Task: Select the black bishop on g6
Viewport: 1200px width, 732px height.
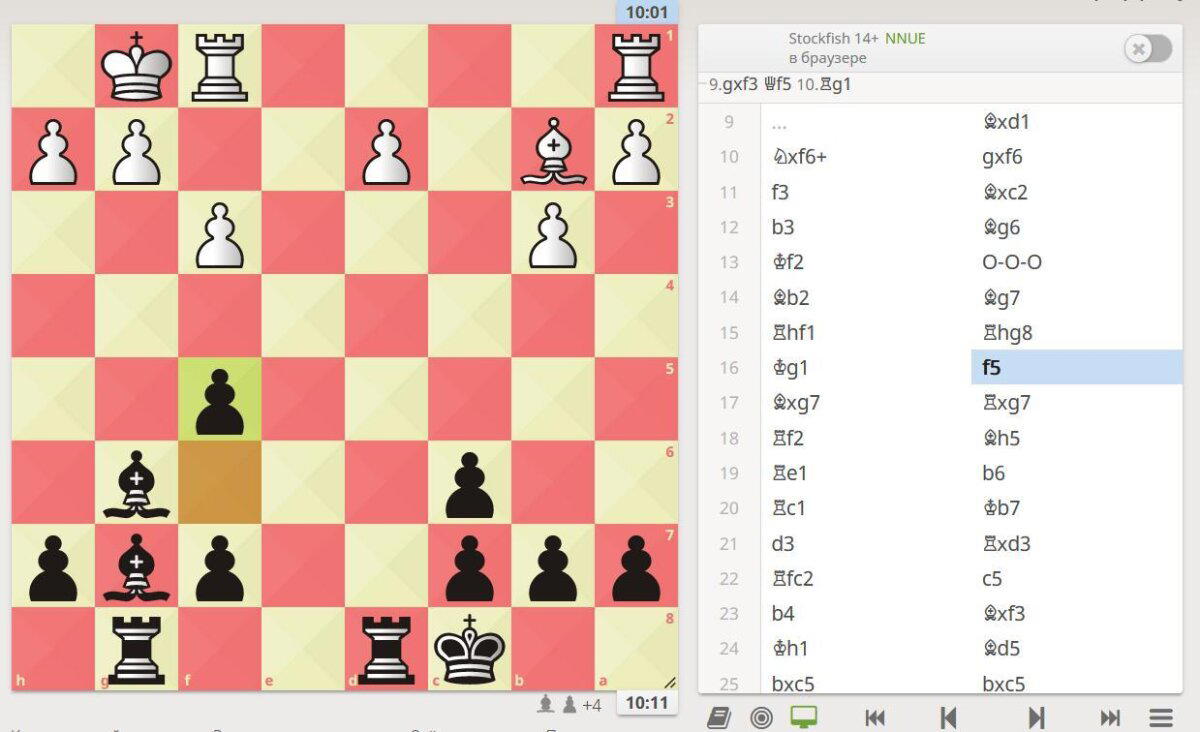Action: tap(136, 482)
